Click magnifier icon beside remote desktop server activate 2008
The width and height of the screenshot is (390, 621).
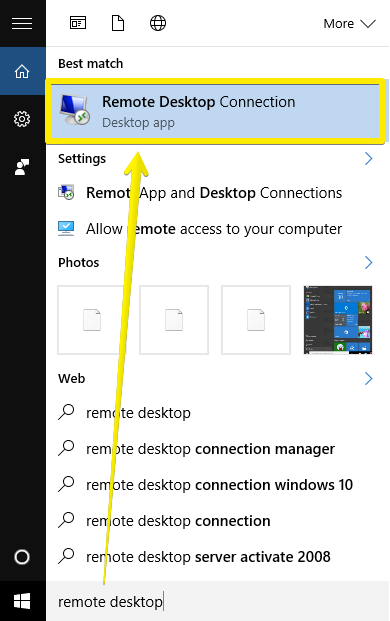(x=66, y=556)
